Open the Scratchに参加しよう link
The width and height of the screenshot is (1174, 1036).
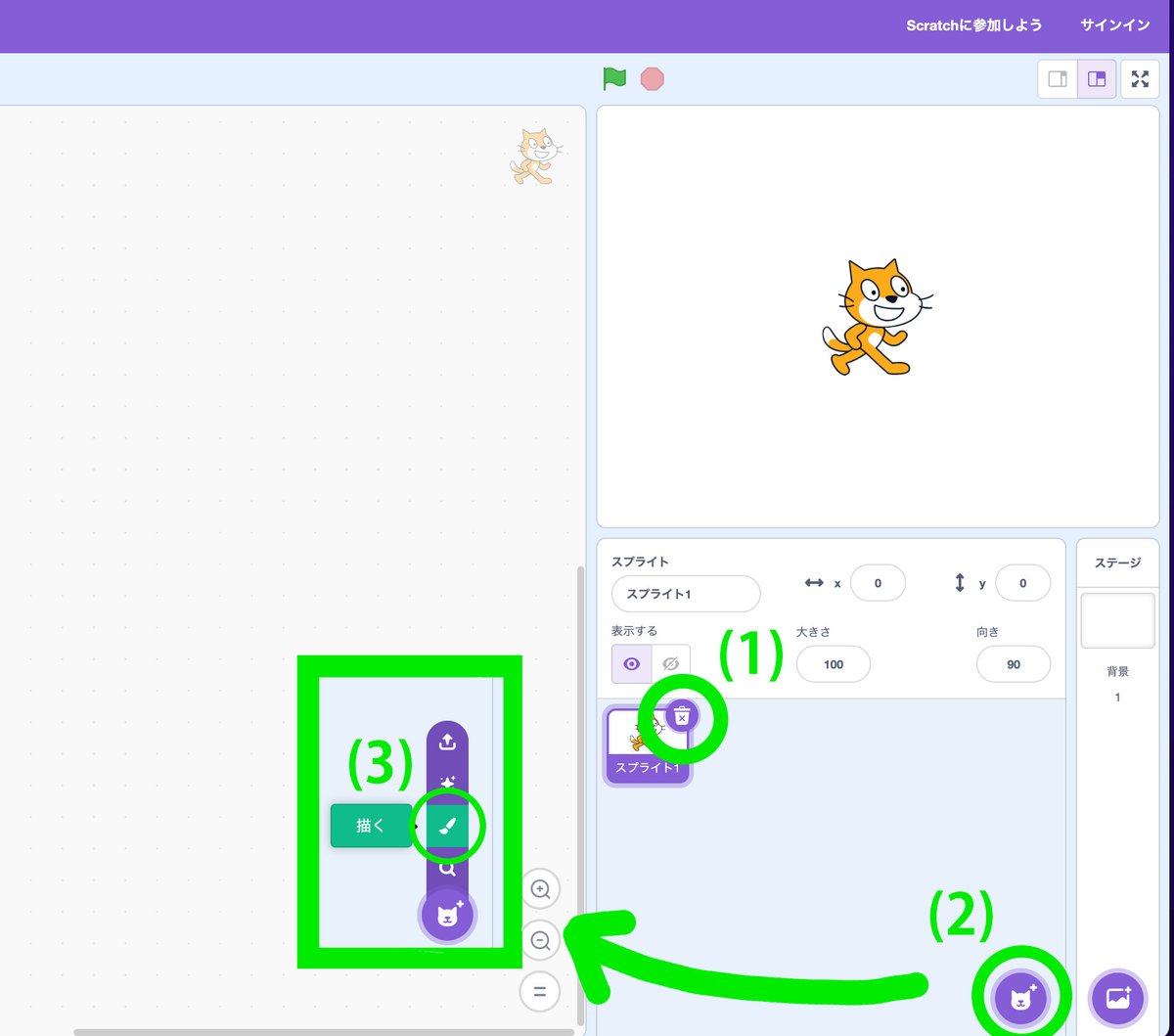973,25
